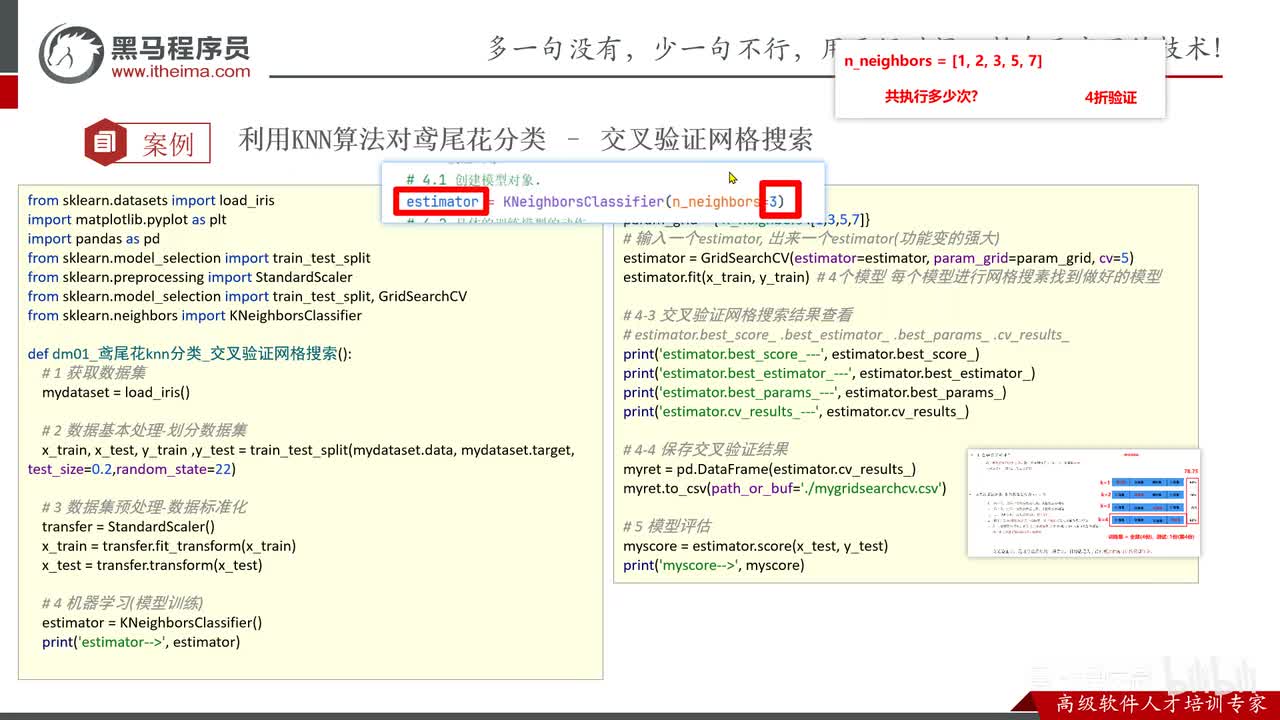Click the 'estimator = KNeighborsClassifier()' line
The height and width of the screenshot is (720, 1280).
(152, 622)
